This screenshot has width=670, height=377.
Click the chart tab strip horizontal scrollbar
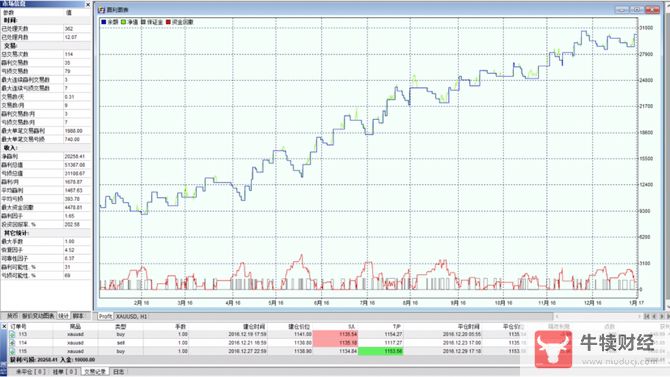pos(597,316)
